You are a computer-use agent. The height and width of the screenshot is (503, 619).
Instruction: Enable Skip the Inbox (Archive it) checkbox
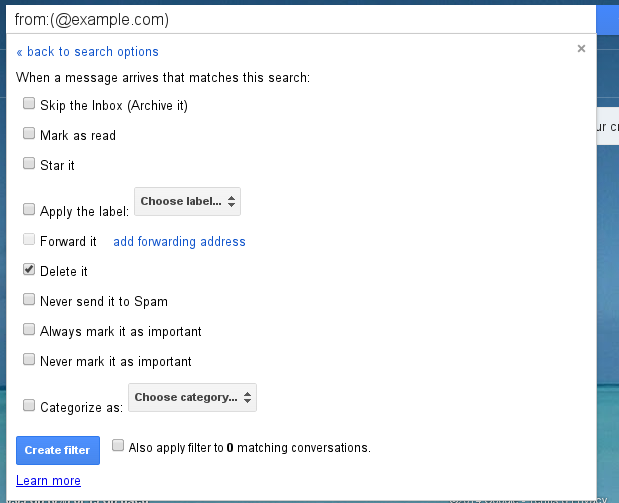tap(29, 104)
